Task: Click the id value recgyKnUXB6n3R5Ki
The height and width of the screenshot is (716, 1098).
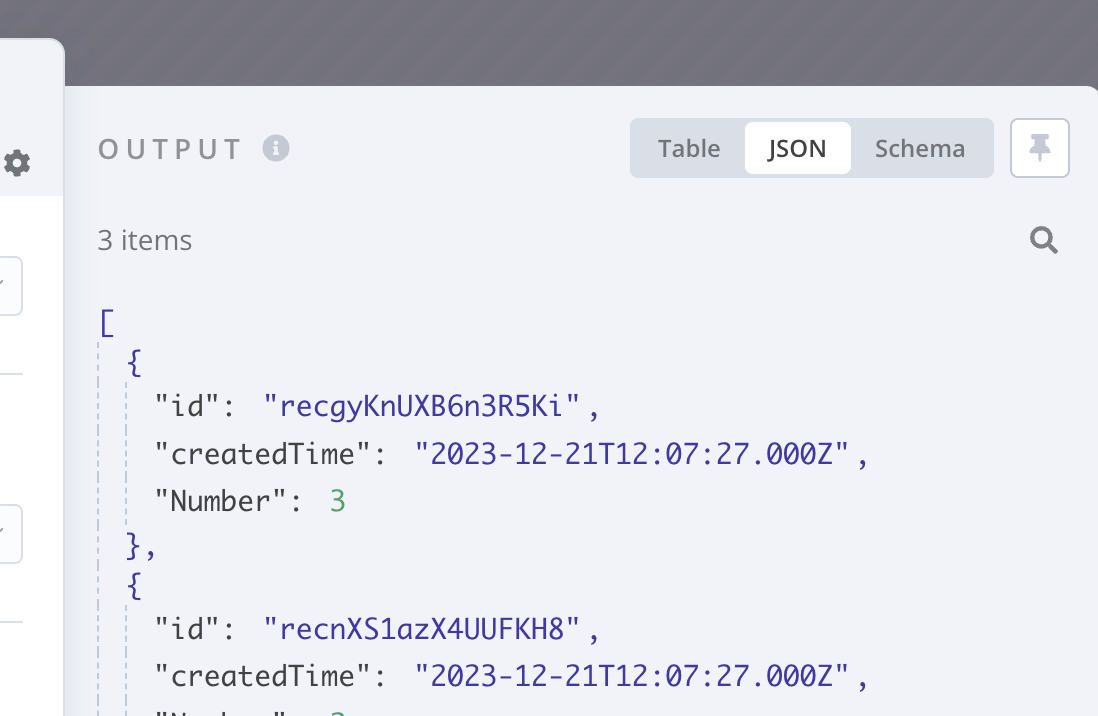Action: pyautogui.click(x=422, y=406)
